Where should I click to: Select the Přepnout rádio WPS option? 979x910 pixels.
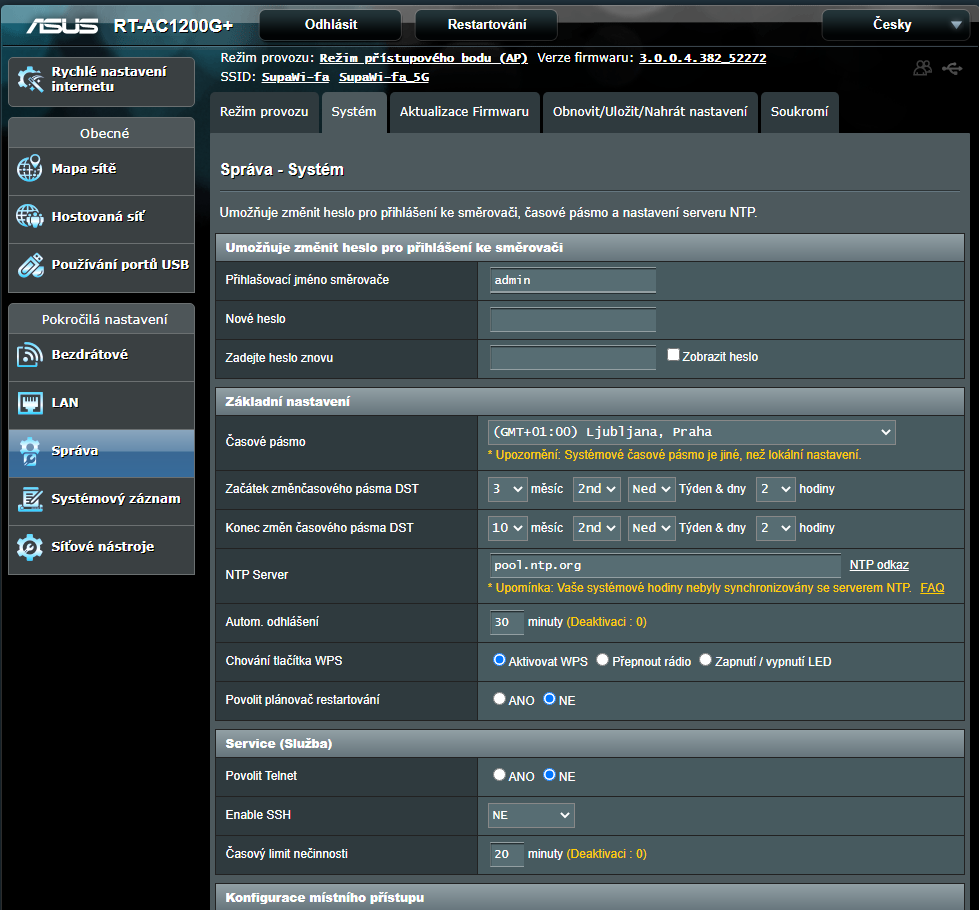point(603,660)
